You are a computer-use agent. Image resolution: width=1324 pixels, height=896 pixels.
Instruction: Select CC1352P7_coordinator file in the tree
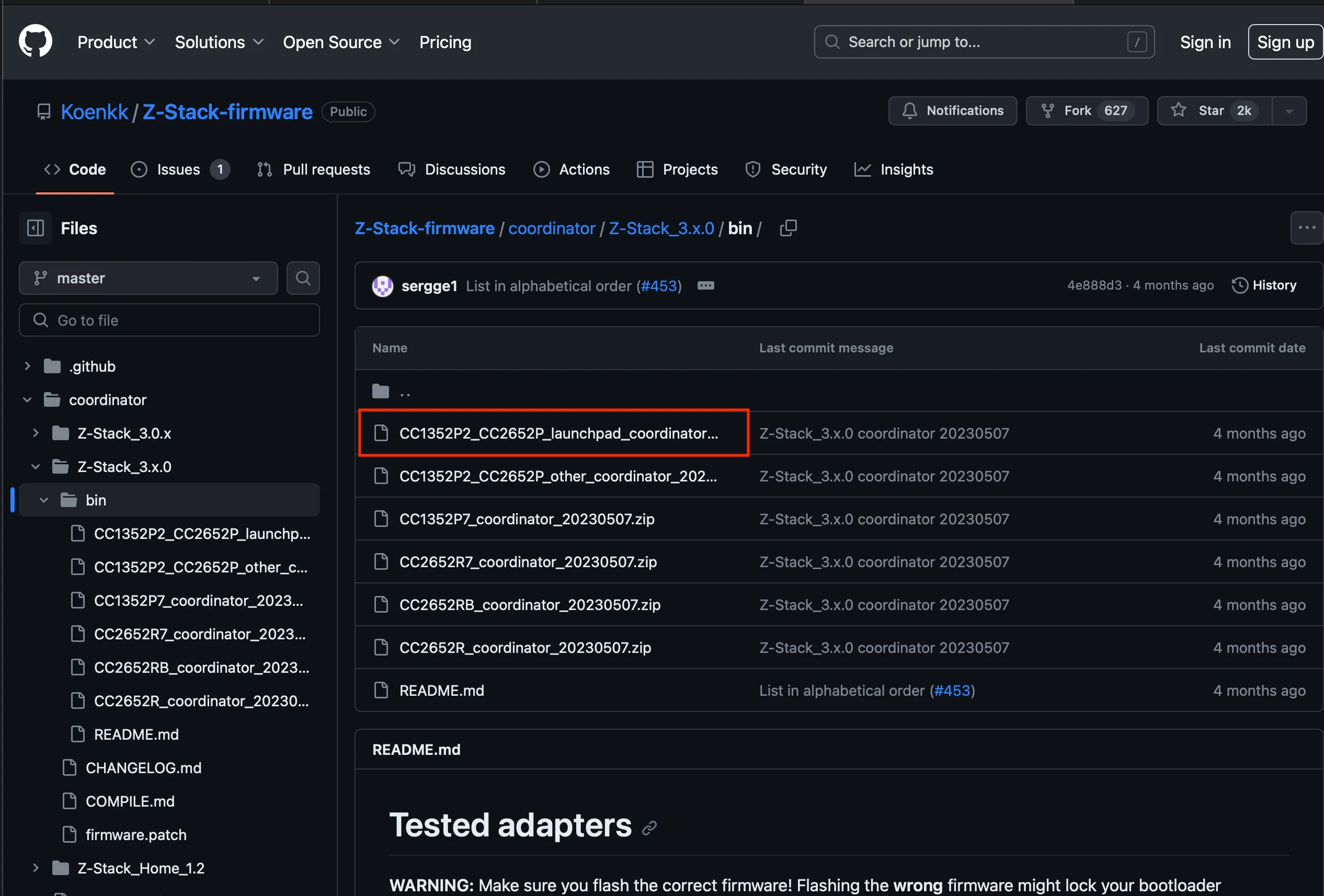click(x=198, y=601)
